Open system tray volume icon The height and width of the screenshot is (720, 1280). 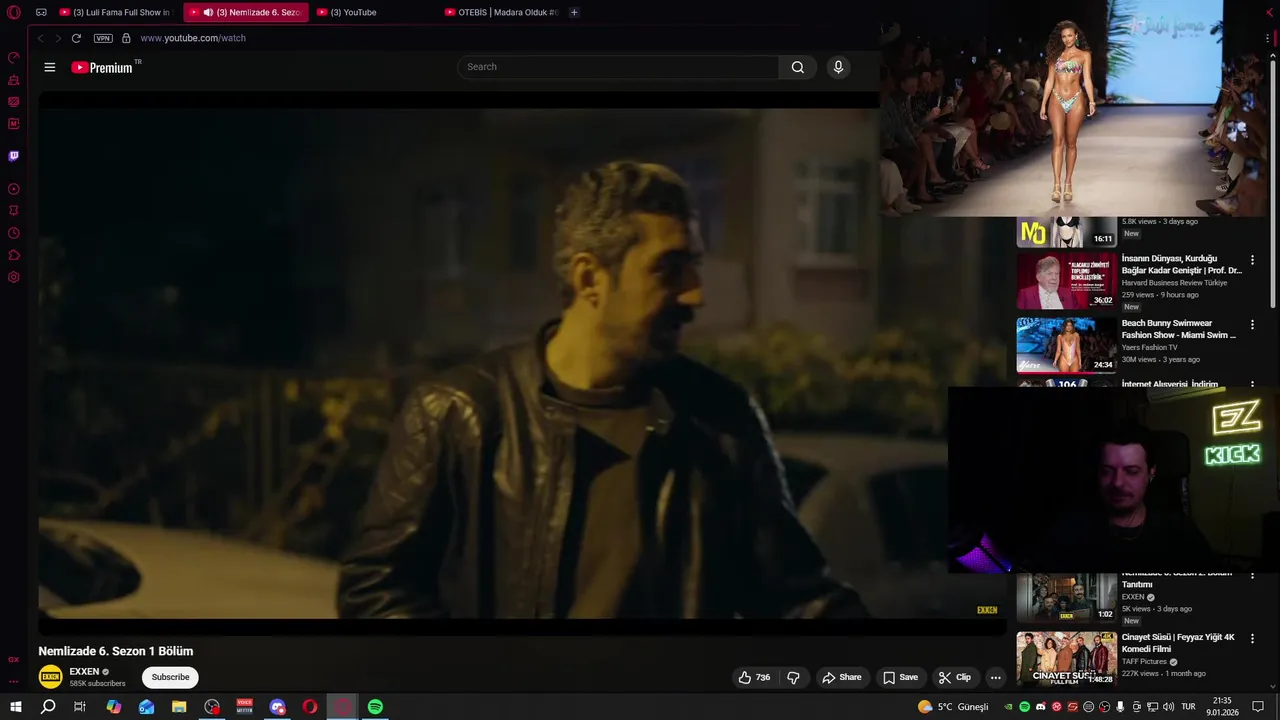click(1168, 707)
